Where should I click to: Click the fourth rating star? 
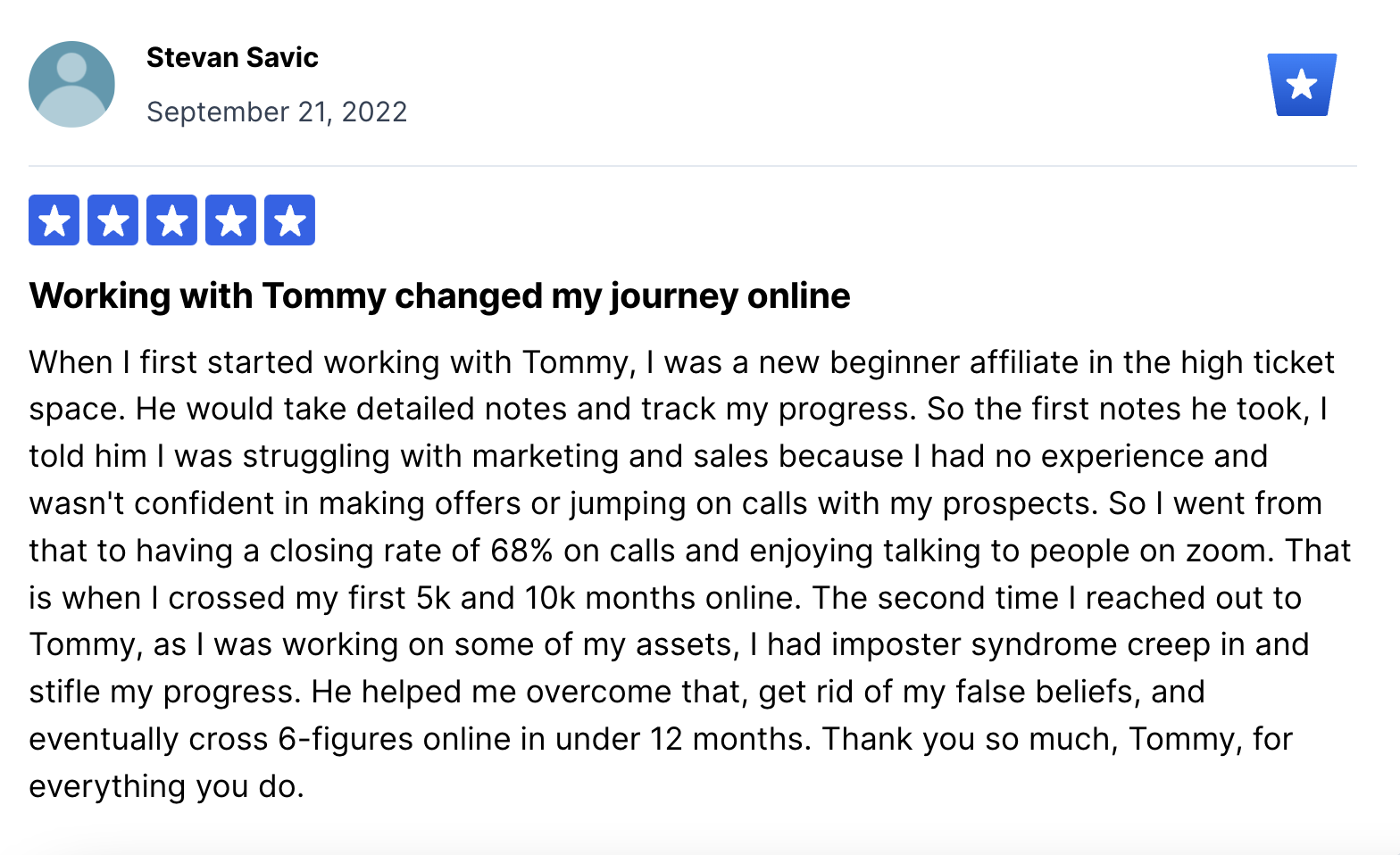pos(230,220)
